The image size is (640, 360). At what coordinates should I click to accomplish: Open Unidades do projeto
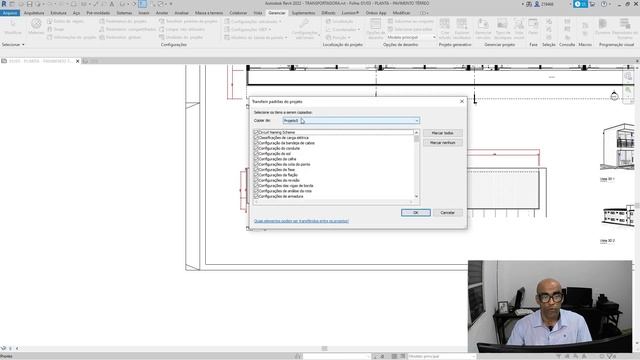pos(181,37)
